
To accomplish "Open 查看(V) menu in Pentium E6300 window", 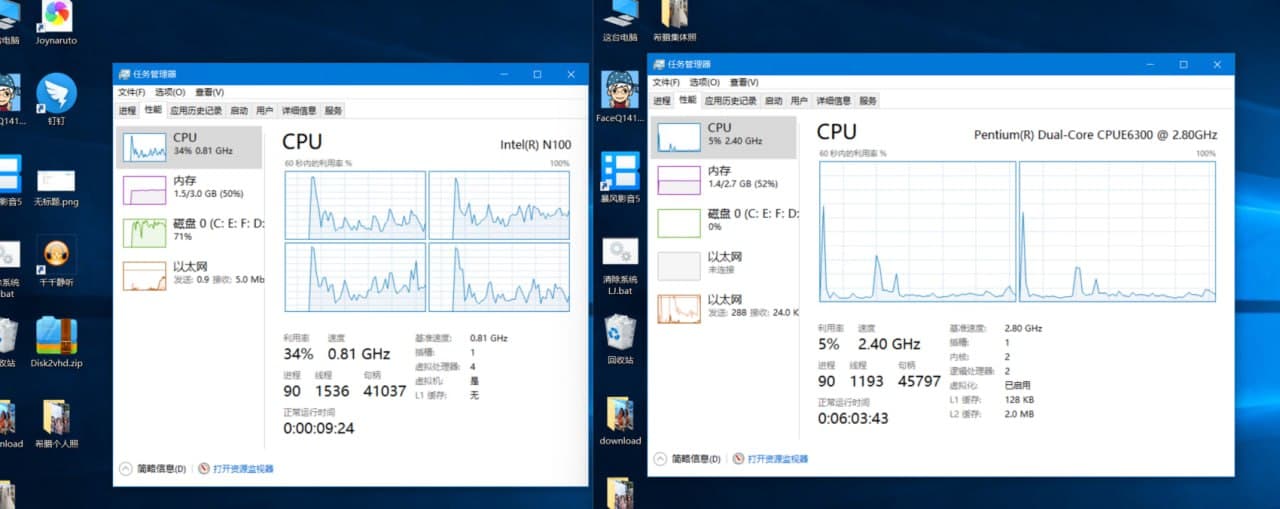I will click(x=744, y=82).
